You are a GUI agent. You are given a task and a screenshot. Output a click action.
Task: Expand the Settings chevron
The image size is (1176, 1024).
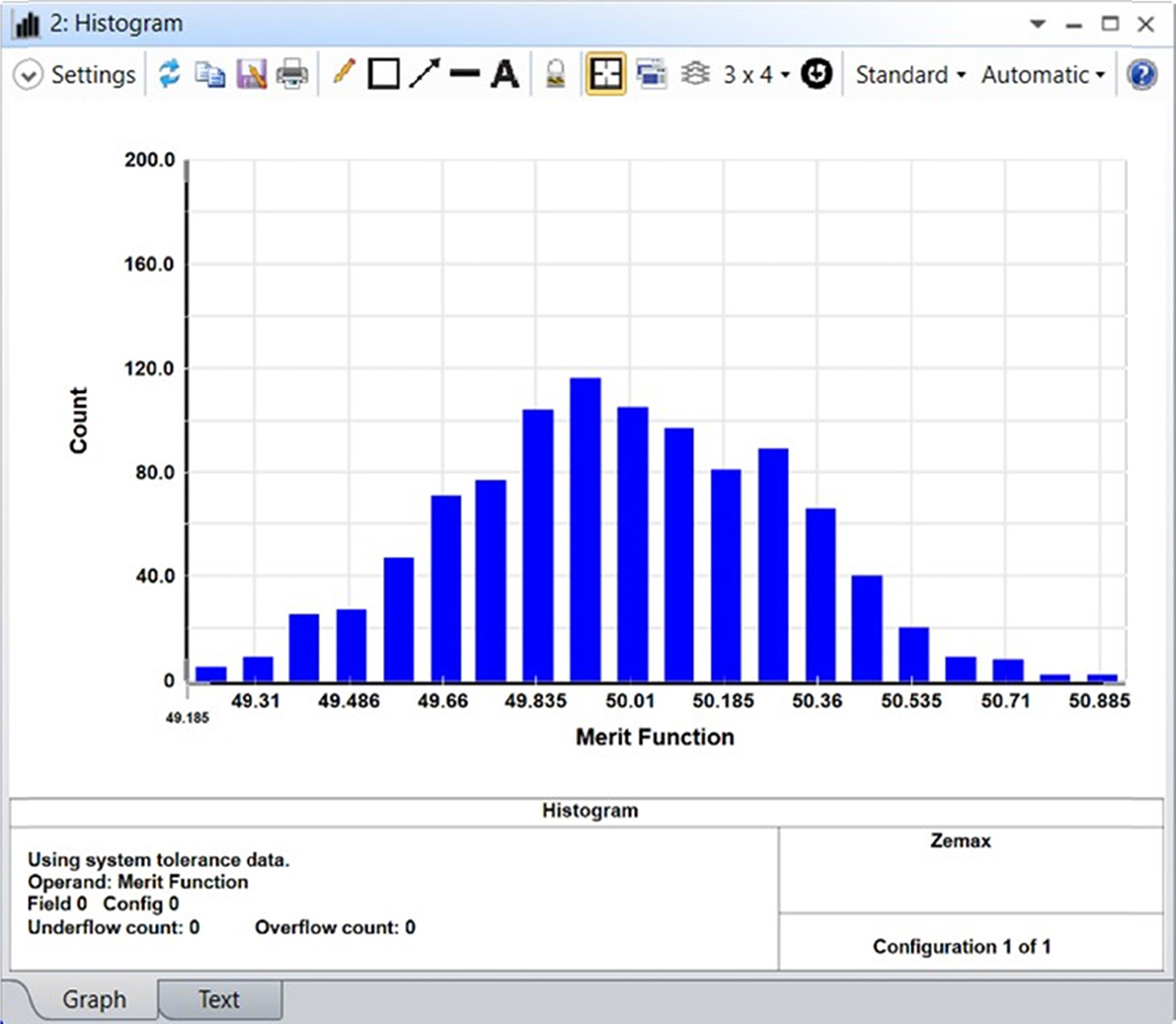click(x=28, y=75)
